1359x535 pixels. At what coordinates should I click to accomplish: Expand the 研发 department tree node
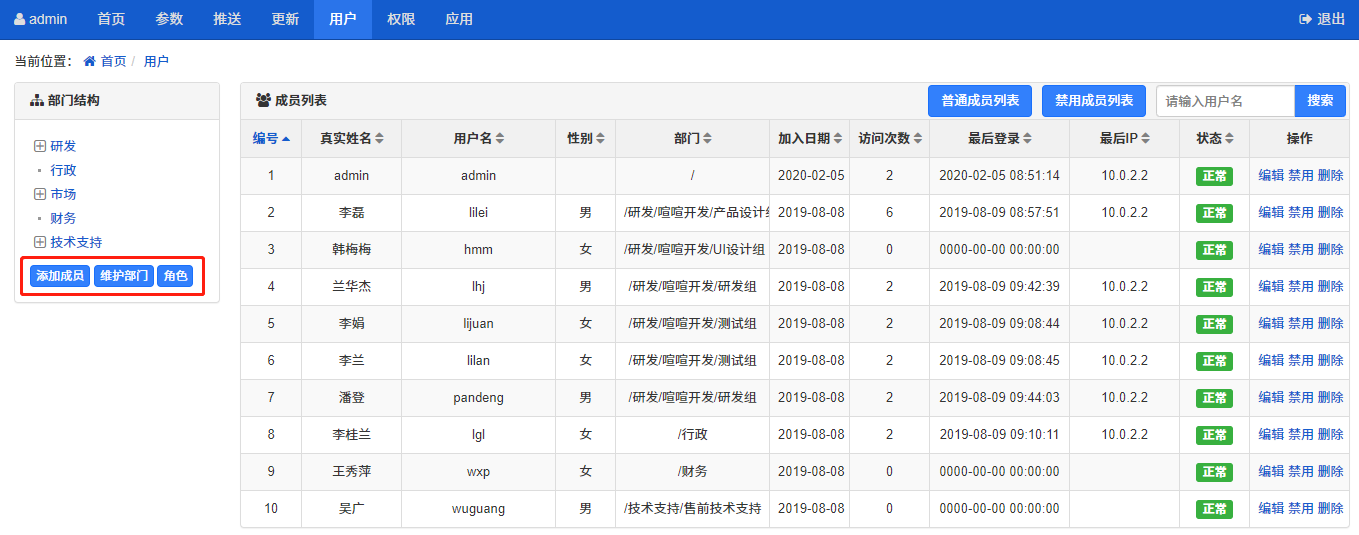pos(40,146)
